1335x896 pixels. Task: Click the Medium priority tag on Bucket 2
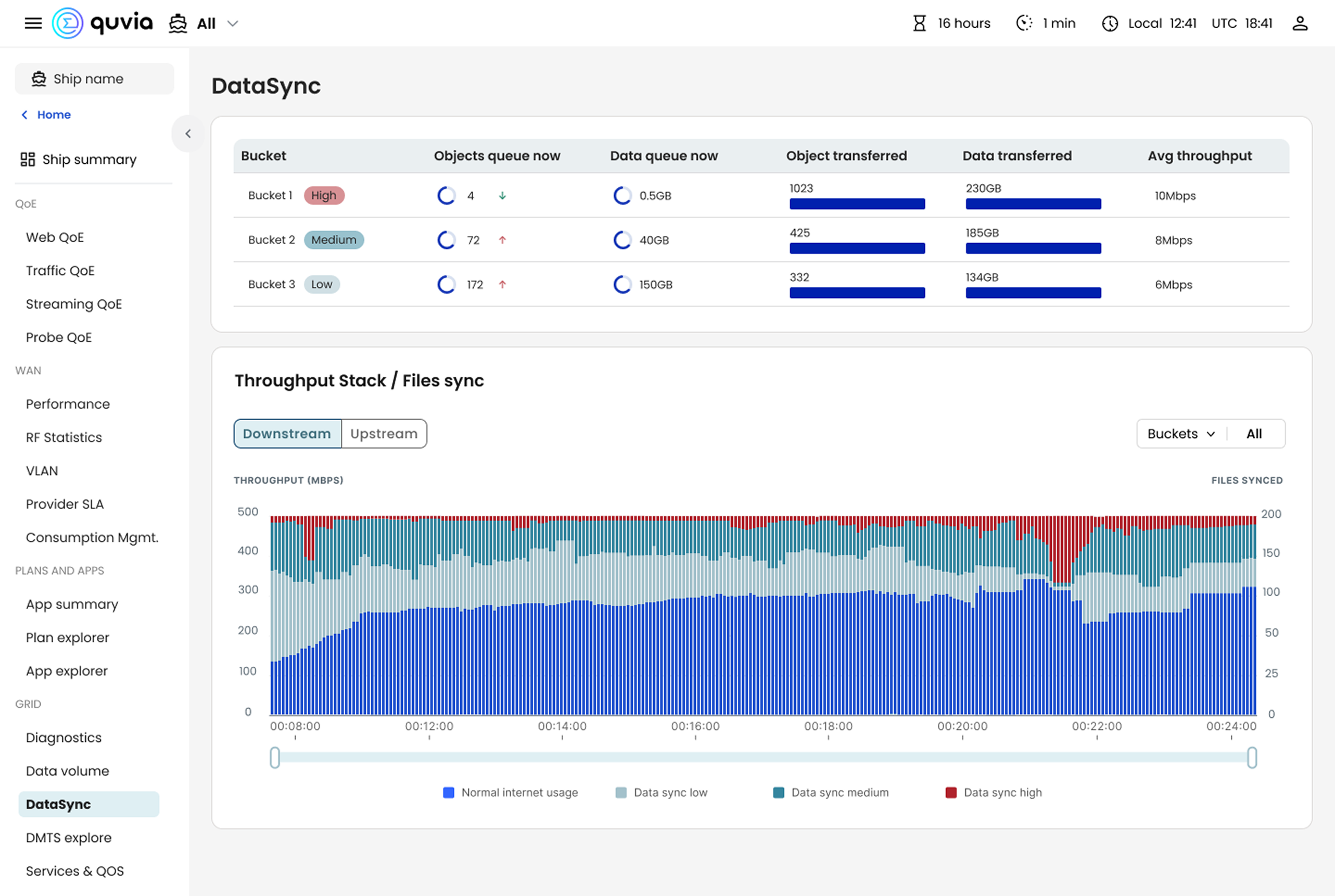(x=333, y=240)
